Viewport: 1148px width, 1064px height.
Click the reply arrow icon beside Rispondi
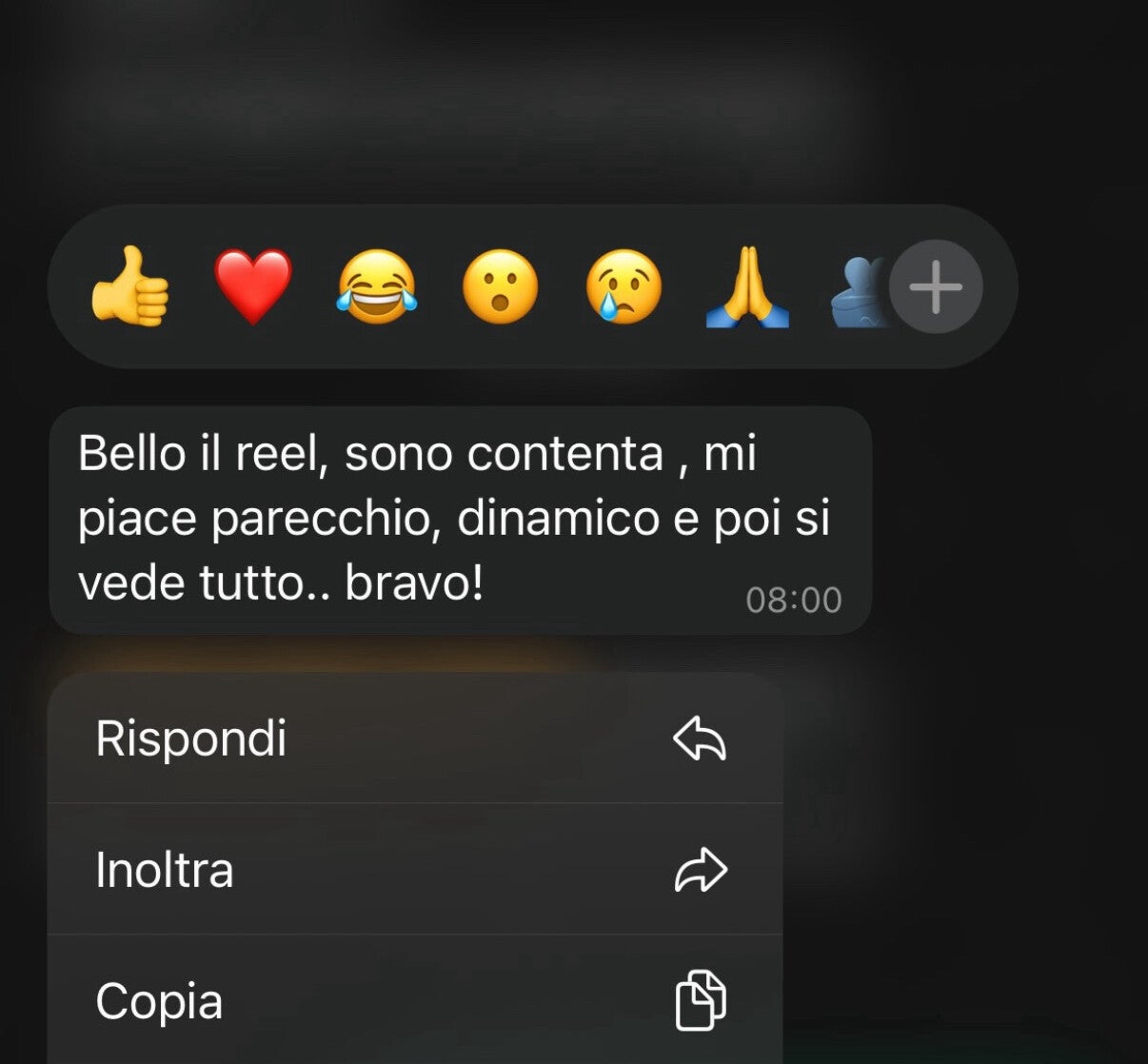pyautogui.click(x=701, y=739)
